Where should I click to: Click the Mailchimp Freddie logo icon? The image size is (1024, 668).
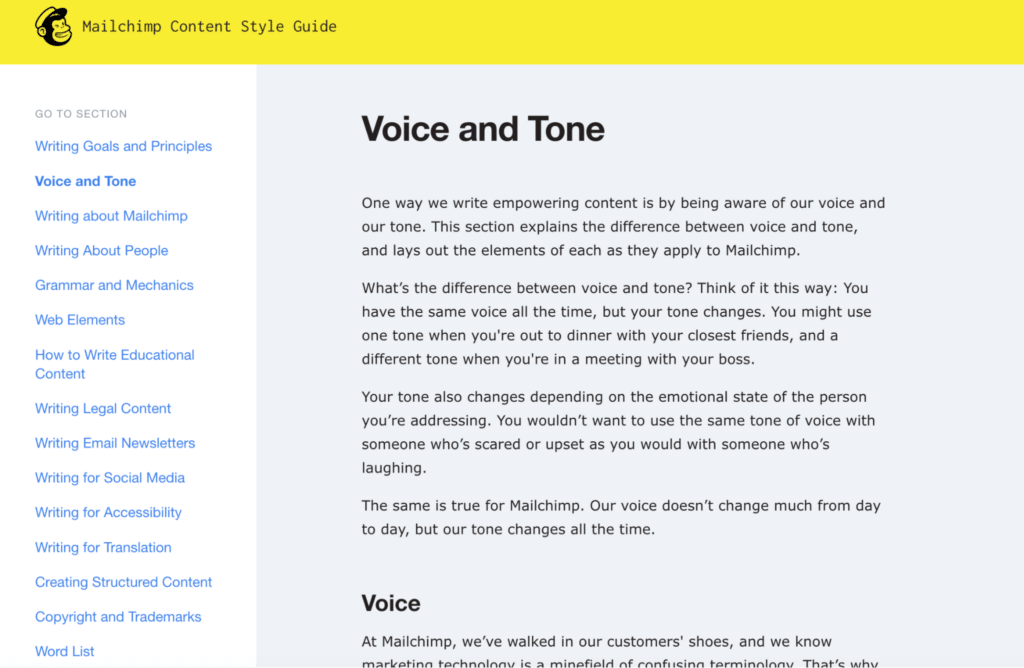pos(53,27)
